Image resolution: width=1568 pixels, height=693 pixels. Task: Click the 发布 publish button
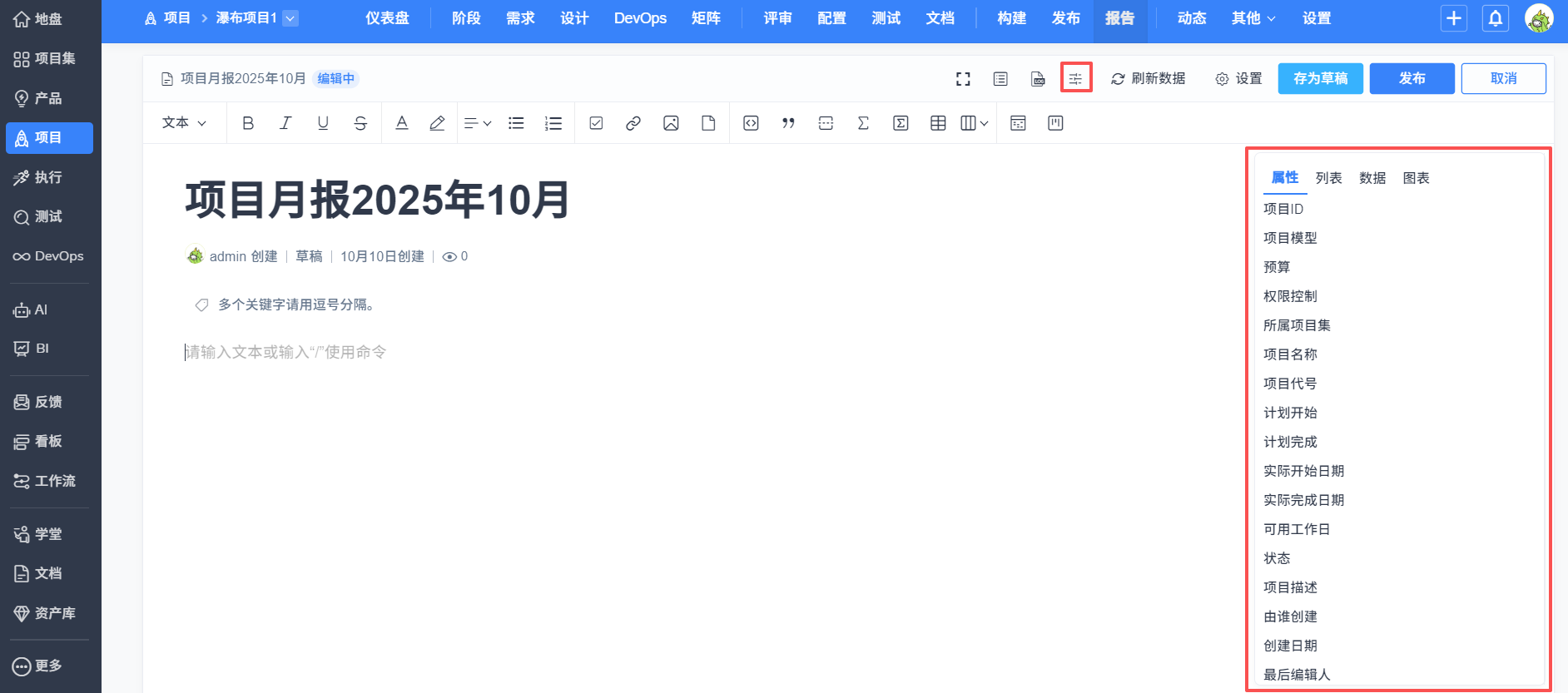click(1412, 78)
